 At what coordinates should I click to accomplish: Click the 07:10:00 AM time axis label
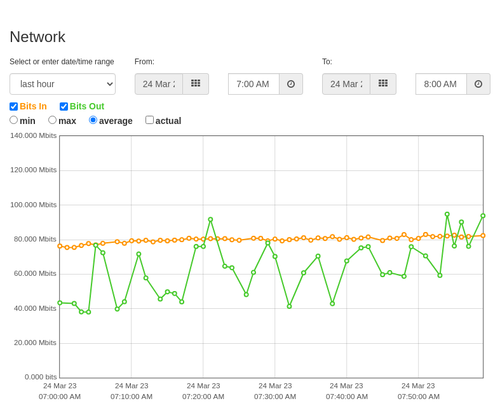[131, 397]
